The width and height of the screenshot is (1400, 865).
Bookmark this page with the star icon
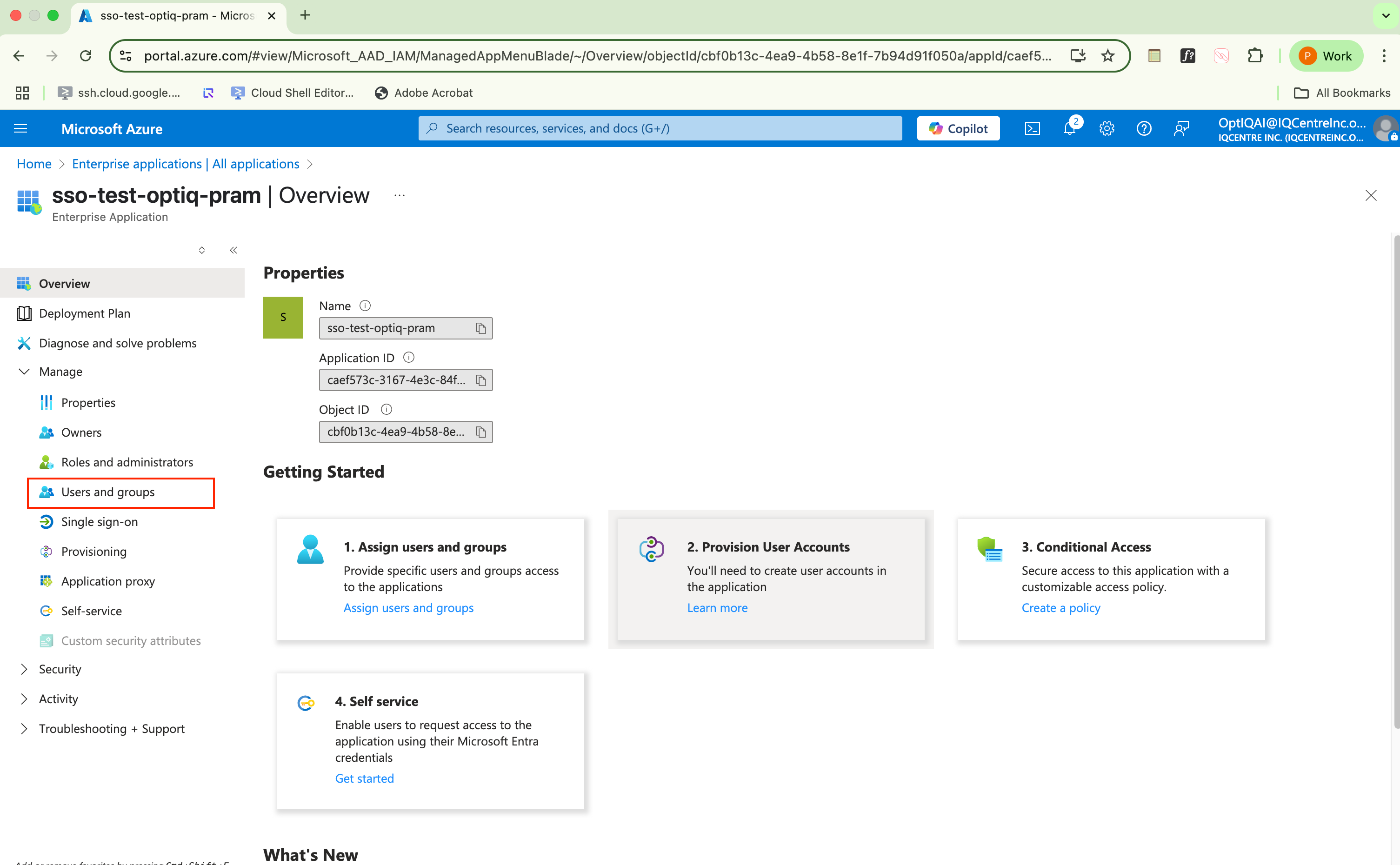[x=1107, y=56]
